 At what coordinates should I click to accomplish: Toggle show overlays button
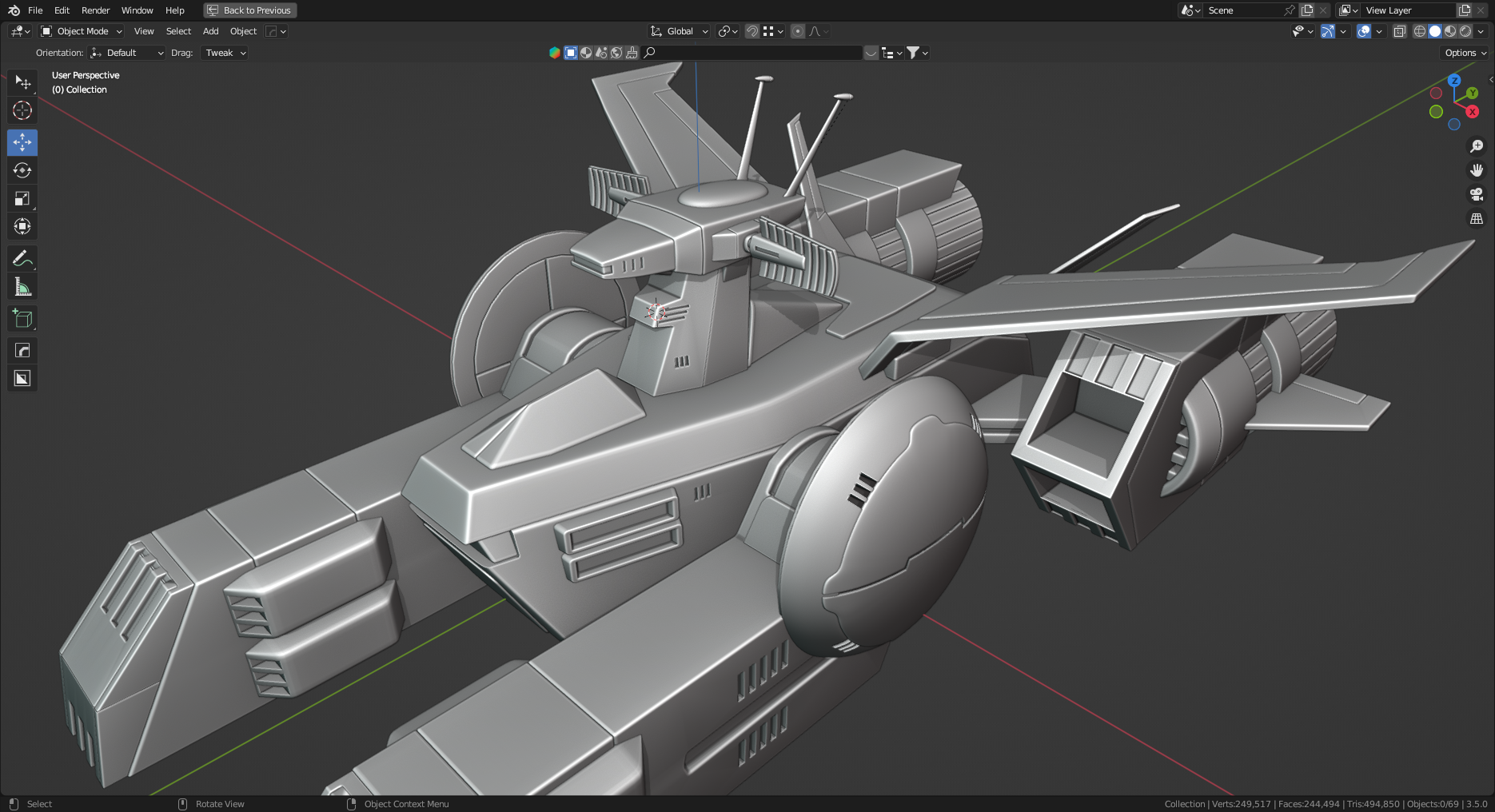point(1364,31)
